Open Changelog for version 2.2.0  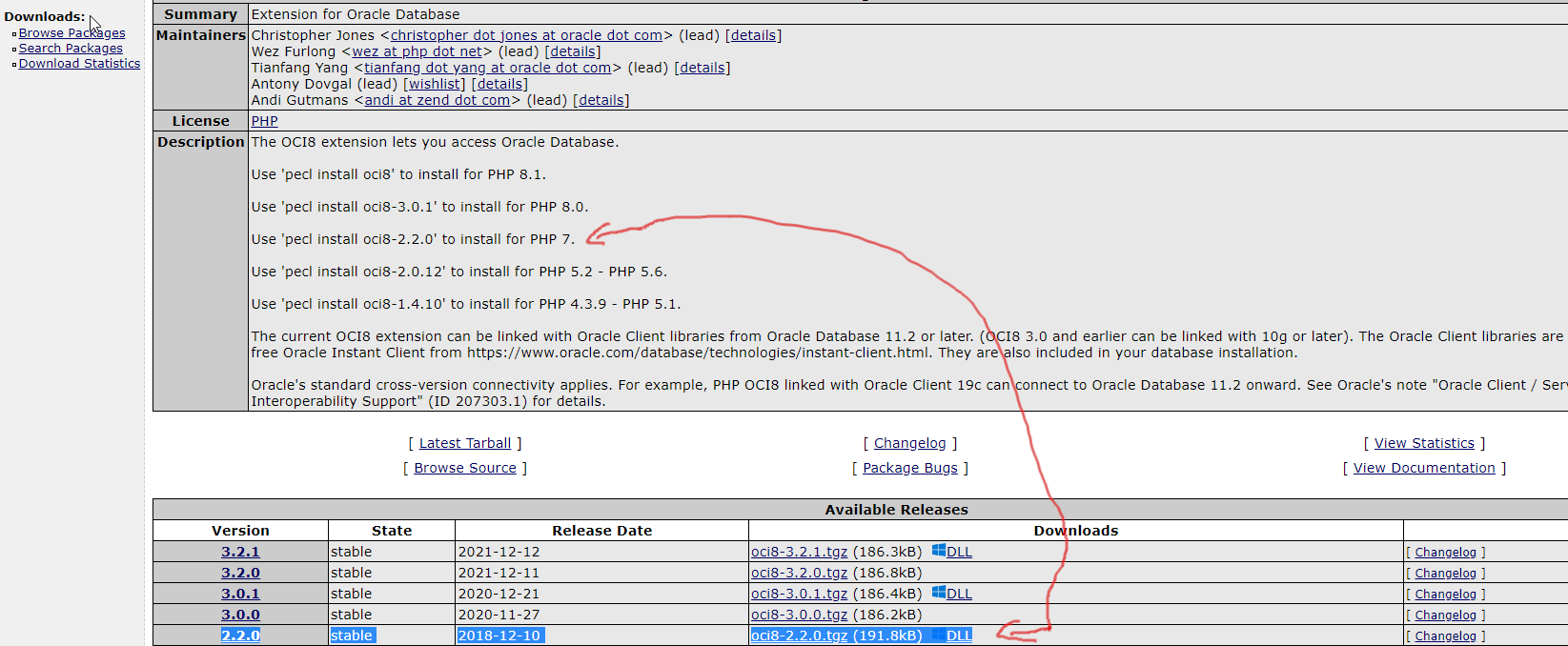click(1445, 636)
